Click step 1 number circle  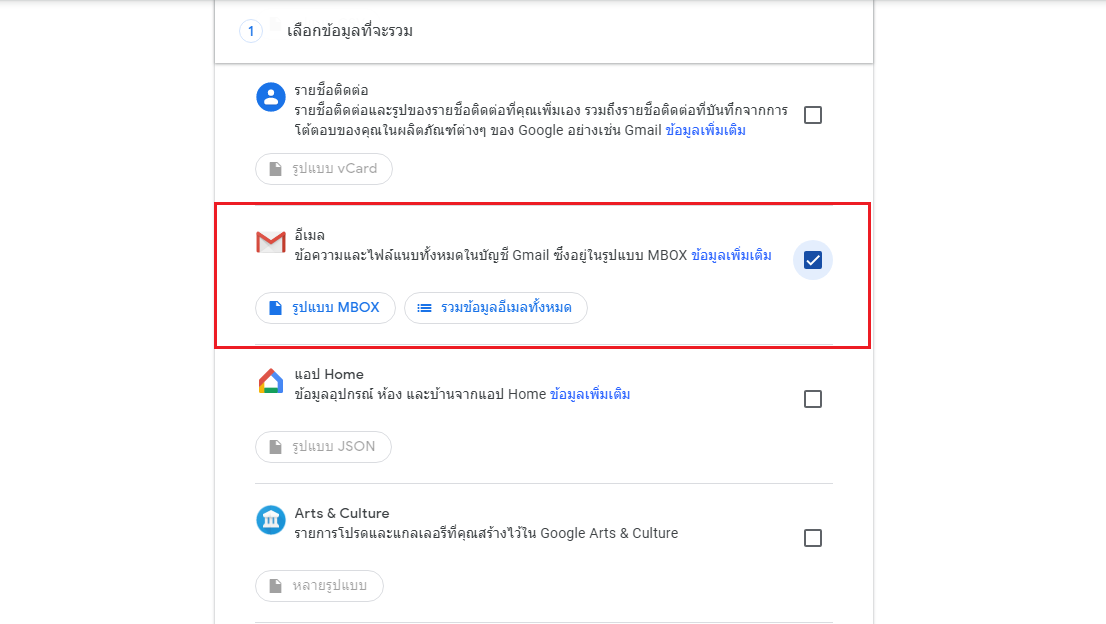point(251,31)
